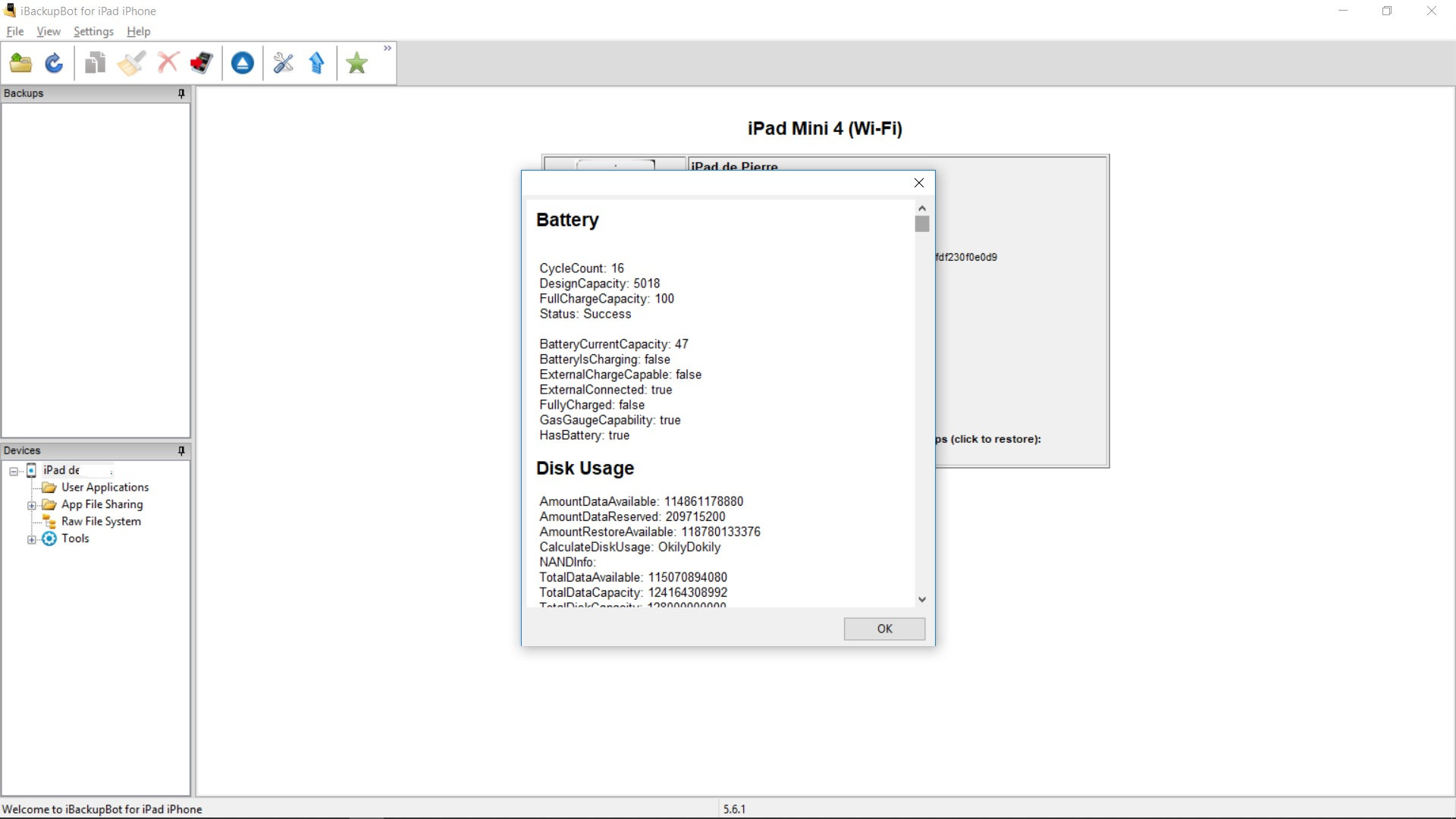Pin the Devices panel

click(x=181, y=450)
